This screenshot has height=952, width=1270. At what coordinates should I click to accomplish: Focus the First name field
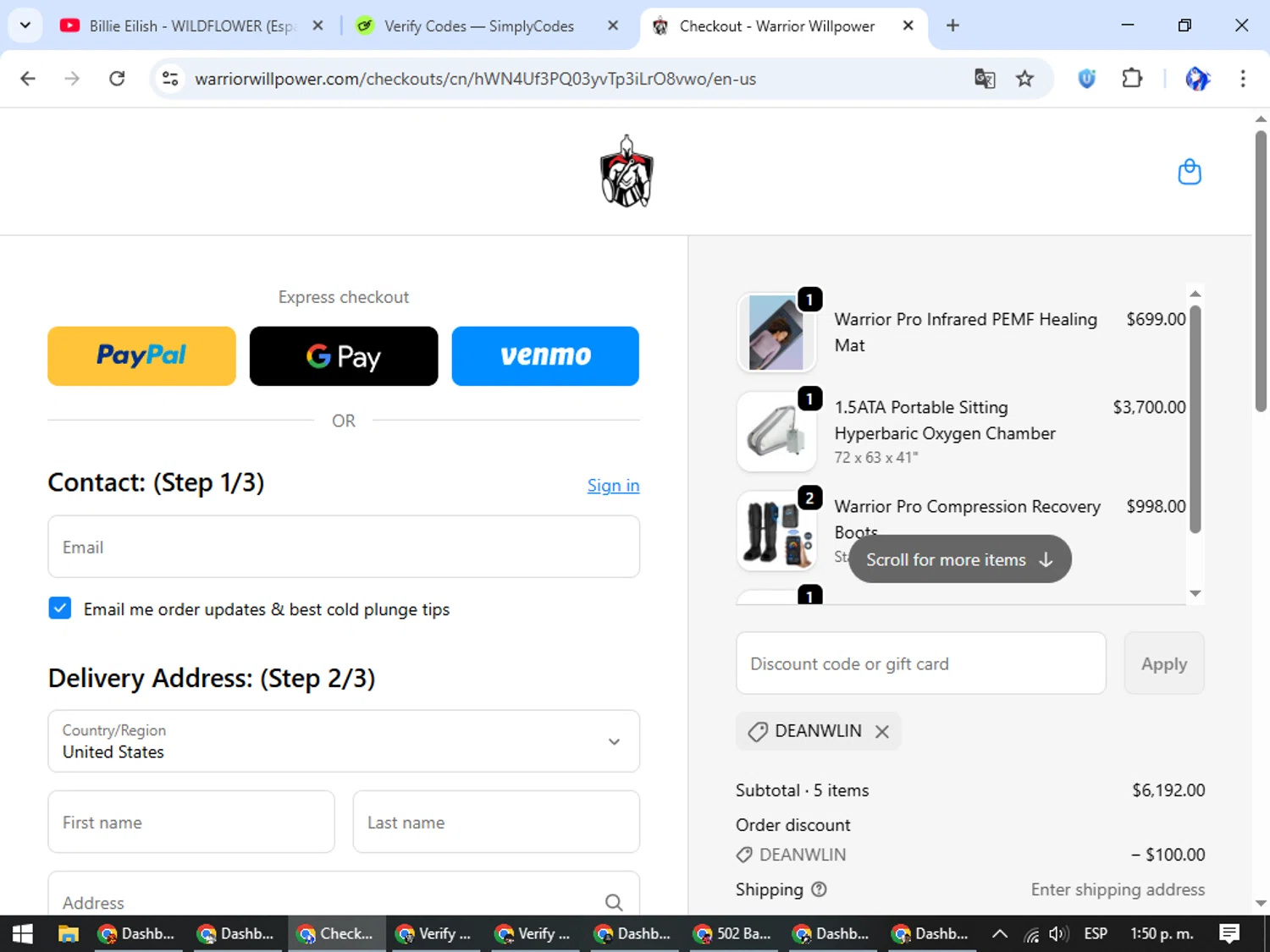191,822
